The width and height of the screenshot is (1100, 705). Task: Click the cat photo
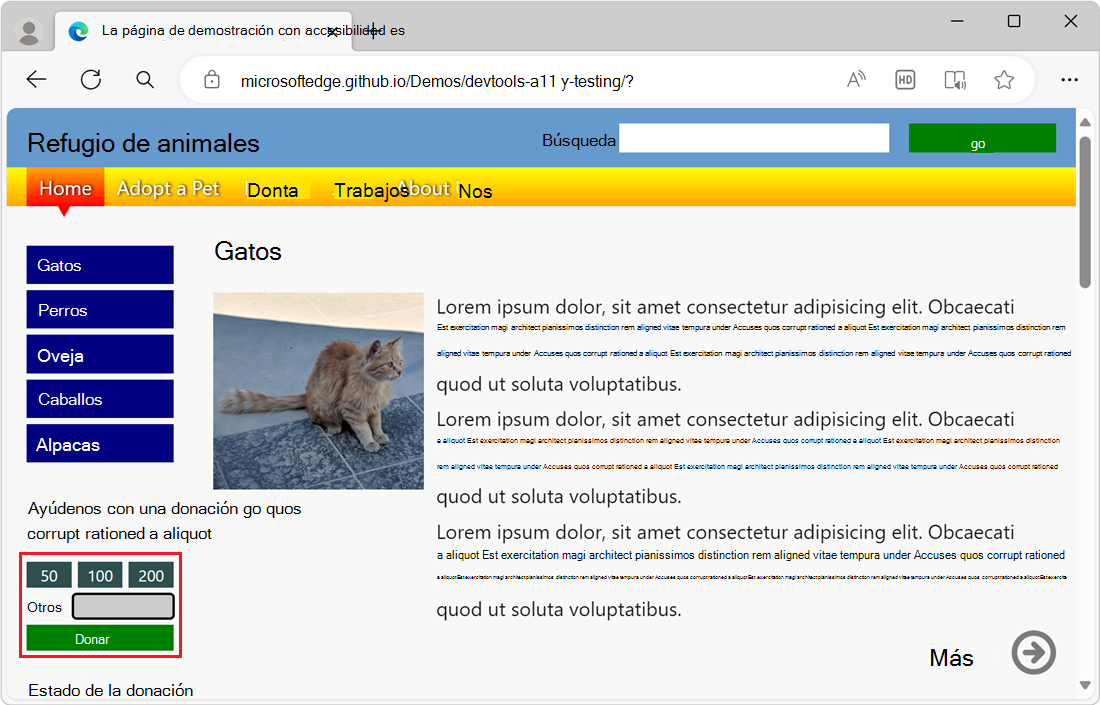(318, 391)
